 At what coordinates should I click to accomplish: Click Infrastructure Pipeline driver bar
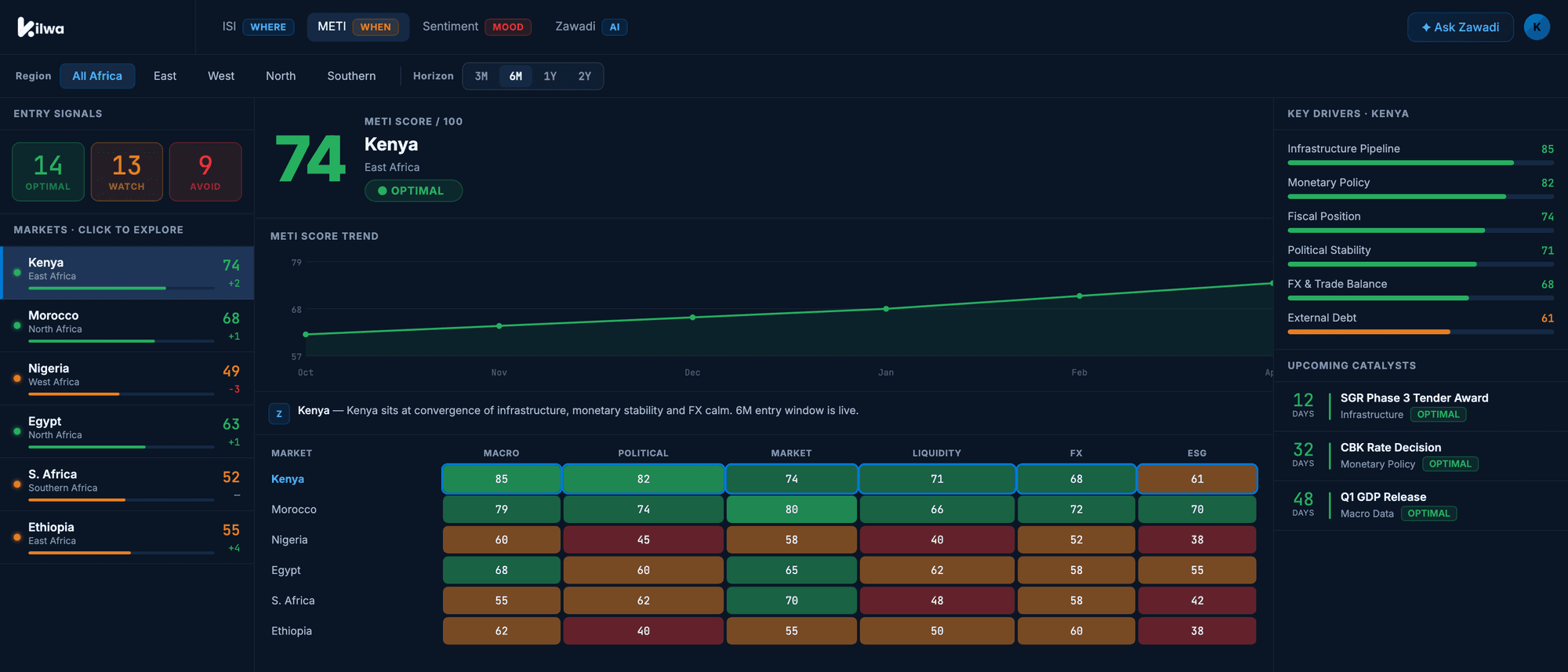pos(1421,163)
